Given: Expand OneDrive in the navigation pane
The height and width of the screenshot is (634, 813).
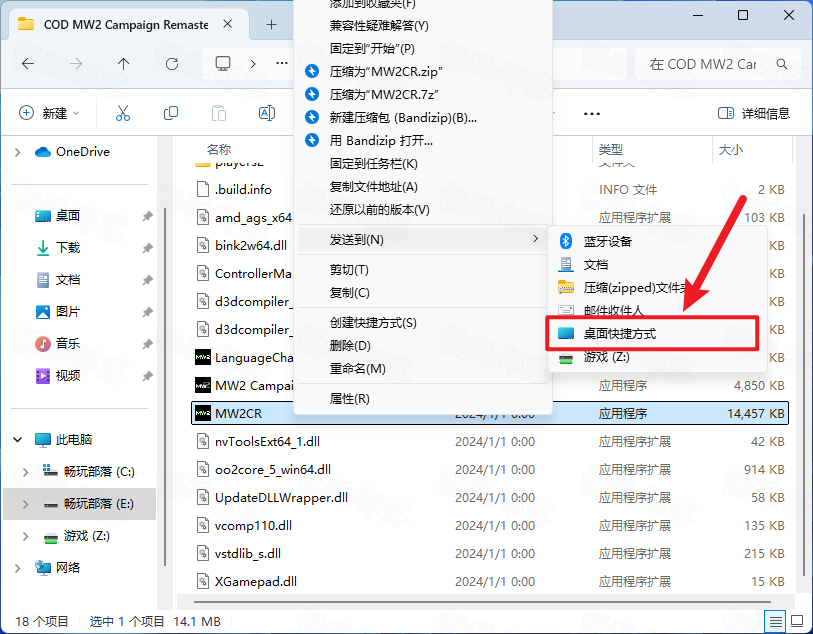Looking at the screenshot, I should (18, 152).
